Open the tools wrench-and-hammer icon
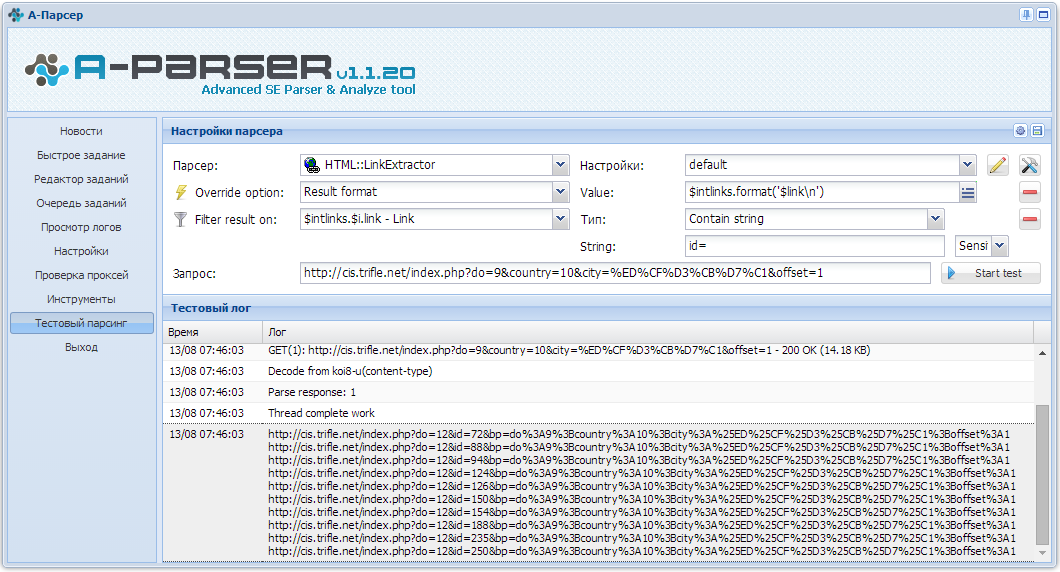This screenshot has width=1060, height=572. (1030, 165)
